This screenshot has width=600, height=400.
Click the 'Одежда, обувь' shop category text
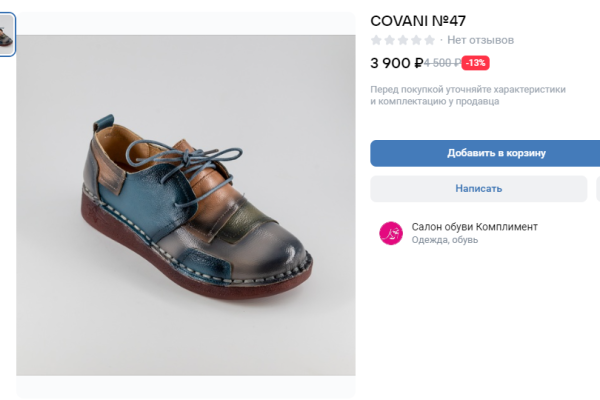pyautogui.click(x=445, y=240)
